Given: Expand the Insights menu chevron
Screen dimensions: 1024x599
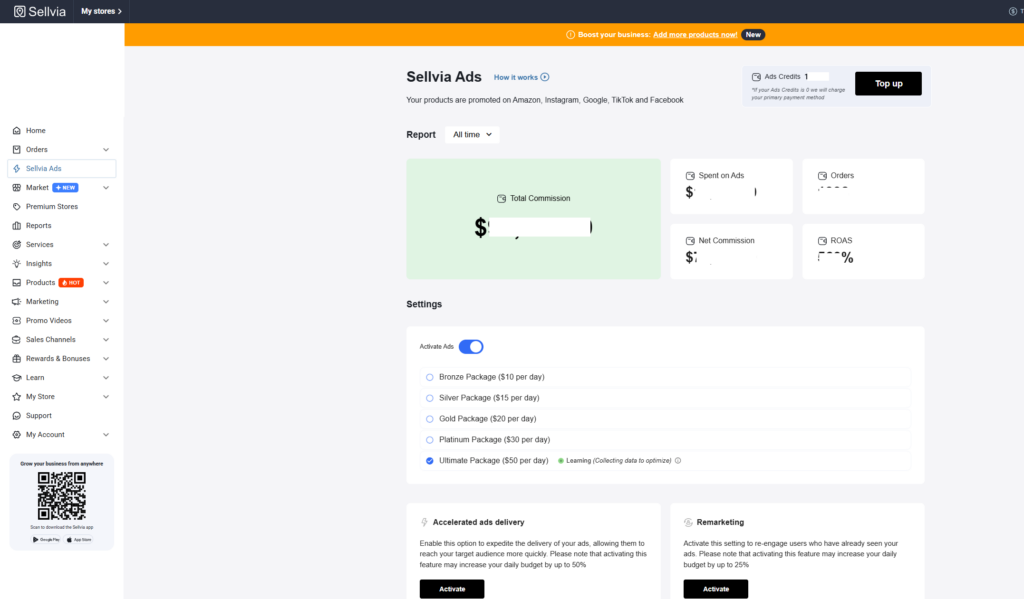Looking at the screenshot, I should pyautogui.click(x=106, y=263).
